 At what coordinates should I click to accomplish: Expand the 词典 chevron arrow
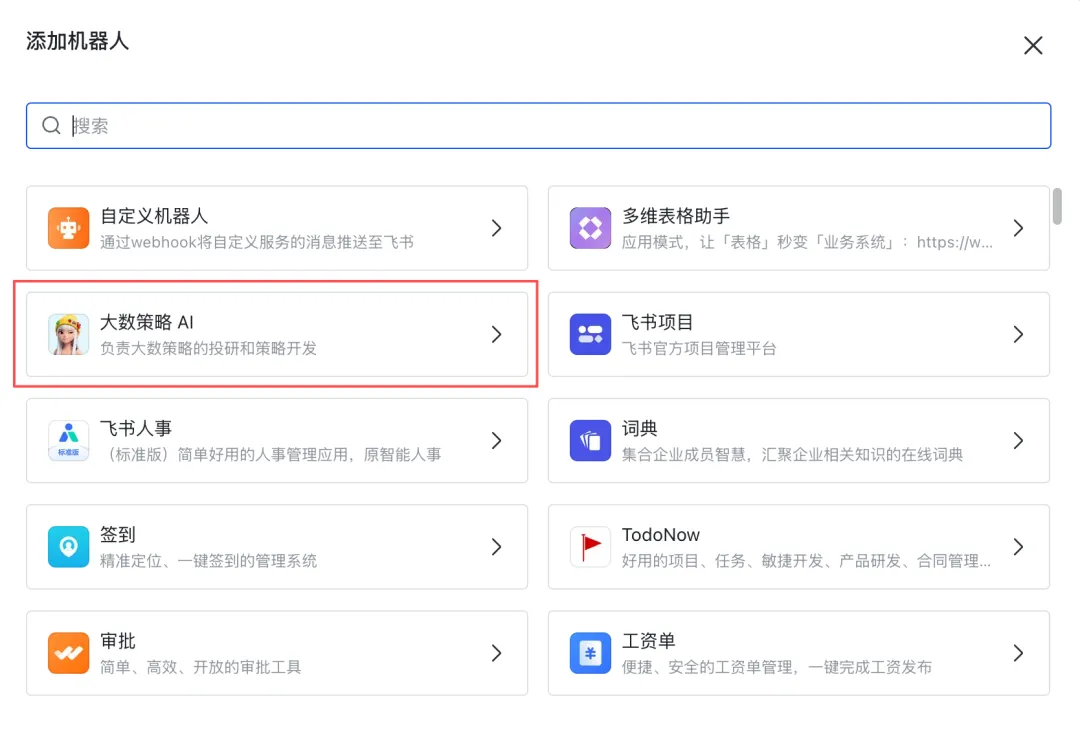click(x=1019, y=441)
